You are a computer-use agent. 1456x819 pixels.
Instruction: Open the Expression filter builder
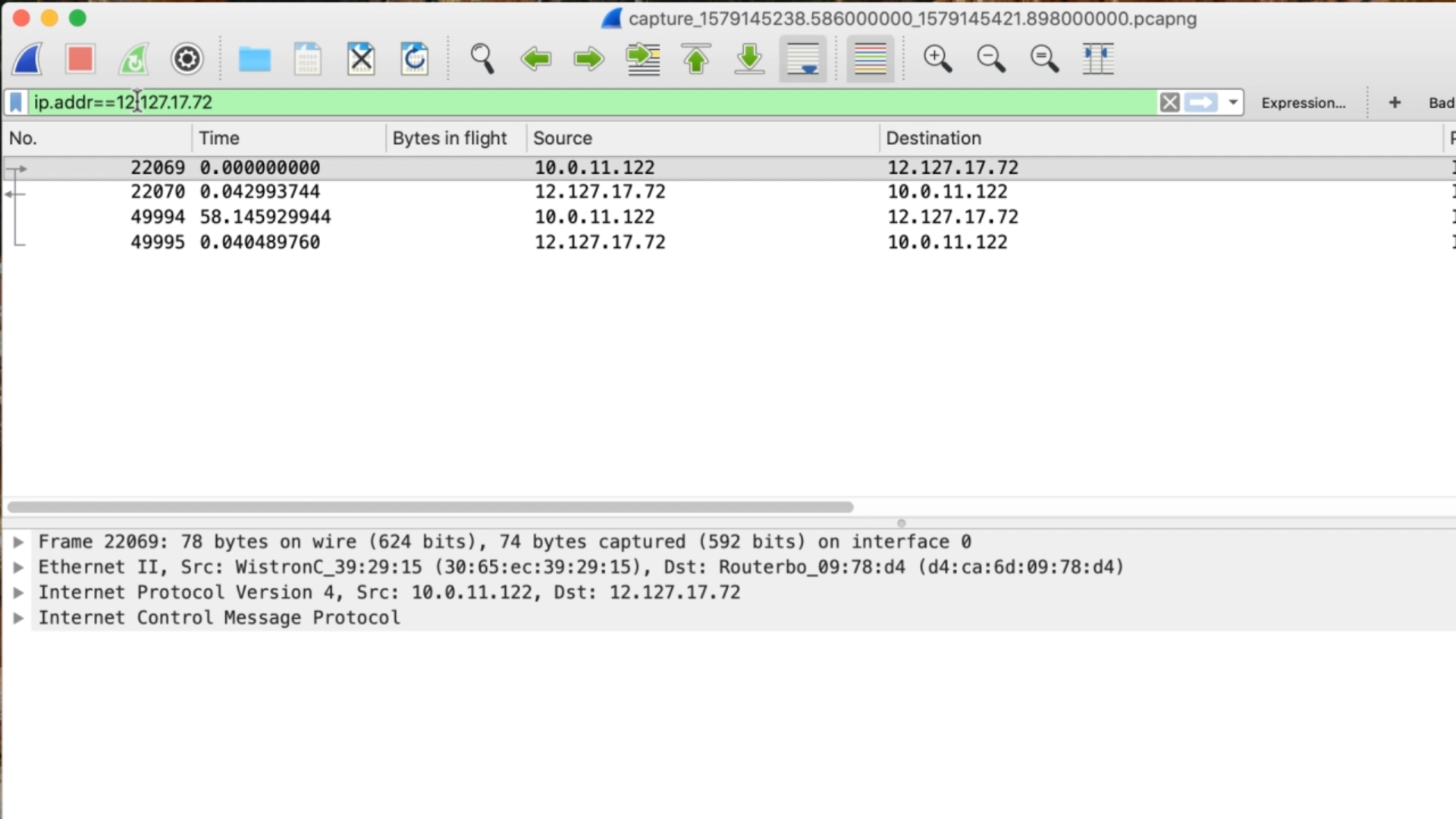1304,102
